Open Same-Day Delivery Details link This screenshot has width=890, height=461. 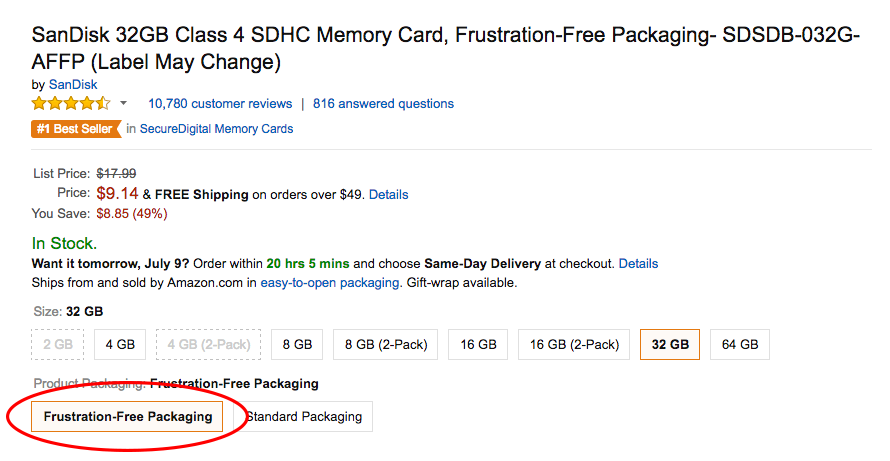click(638, 264)
